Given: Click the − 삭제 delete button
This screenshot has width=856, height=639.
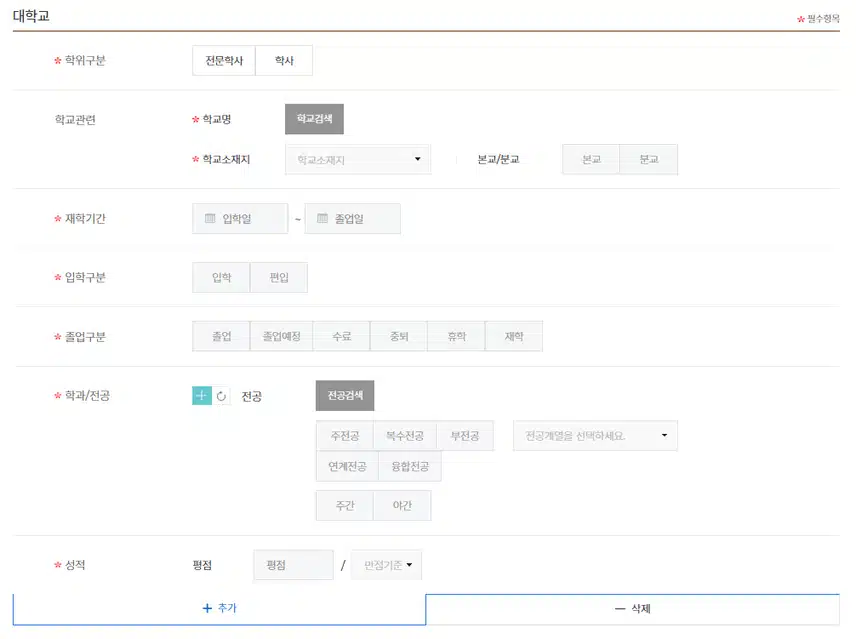Looking at the screenshot, I should click(x=633, y=608).
